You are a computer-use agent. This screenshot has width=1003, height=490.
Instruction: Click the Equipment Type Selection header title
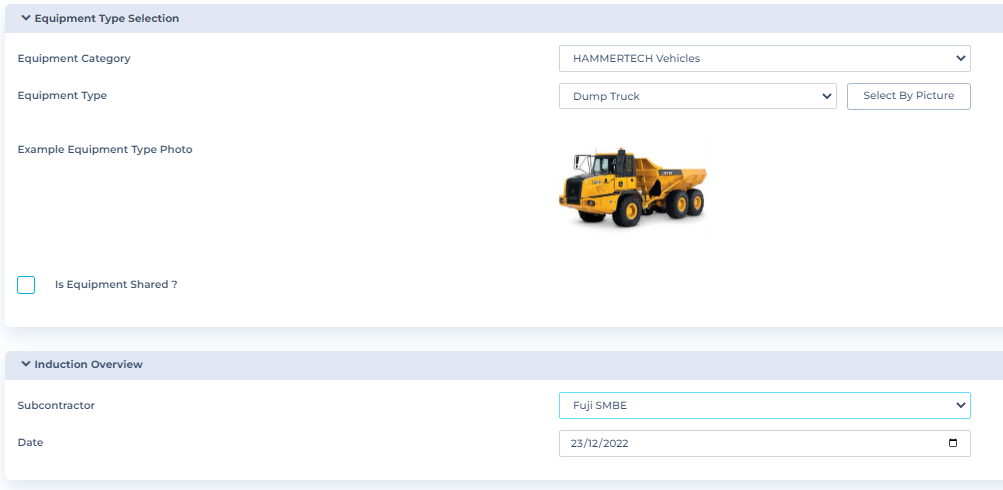(106, 18)
